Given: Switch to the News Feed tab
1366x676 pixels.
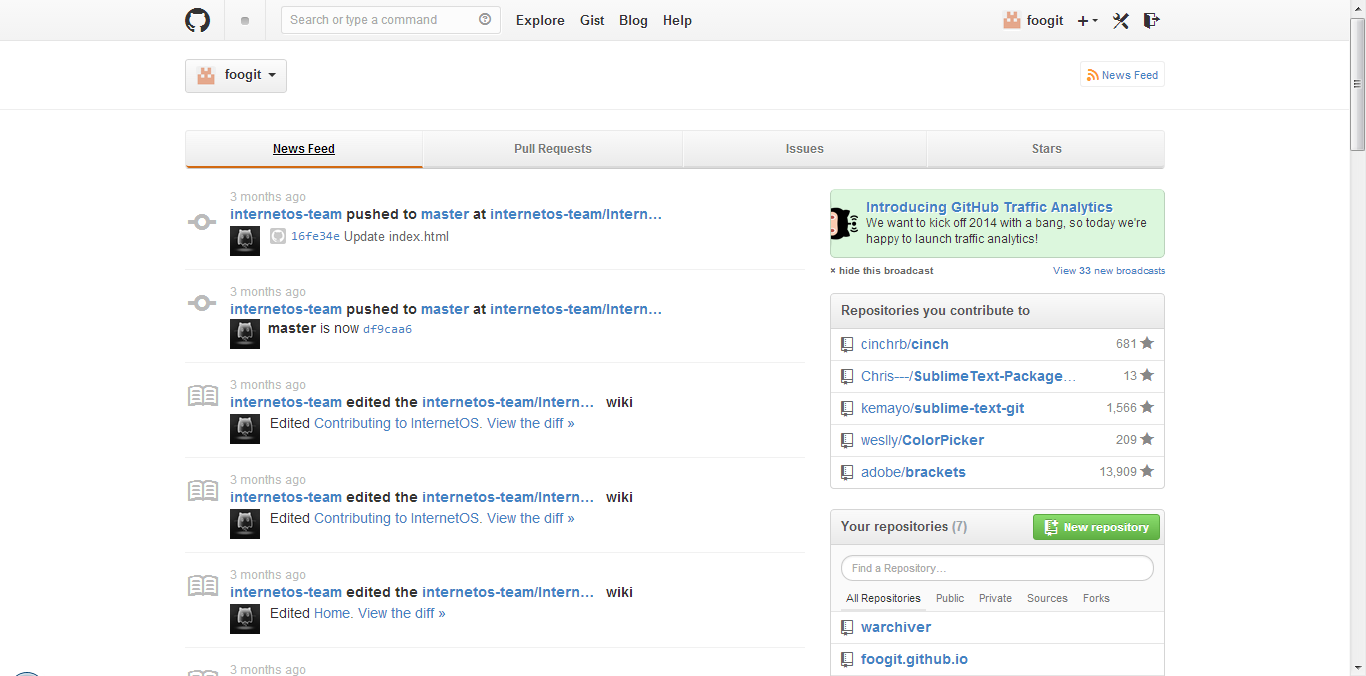Looking at the screenshot, I should (x=304, y=149).
